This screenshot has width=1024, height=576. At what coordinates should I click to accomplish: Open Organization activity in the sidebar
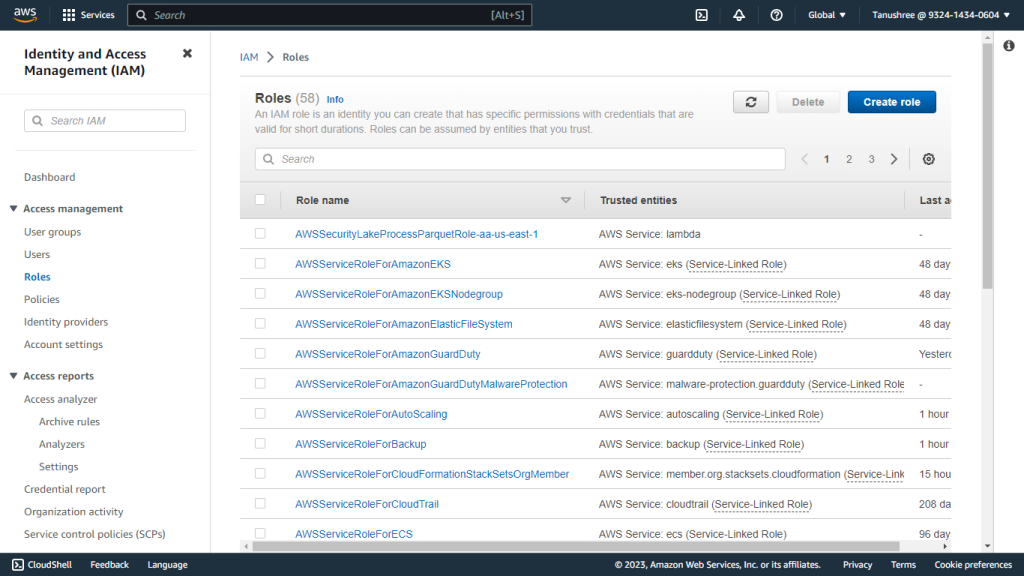pos(74,512)
